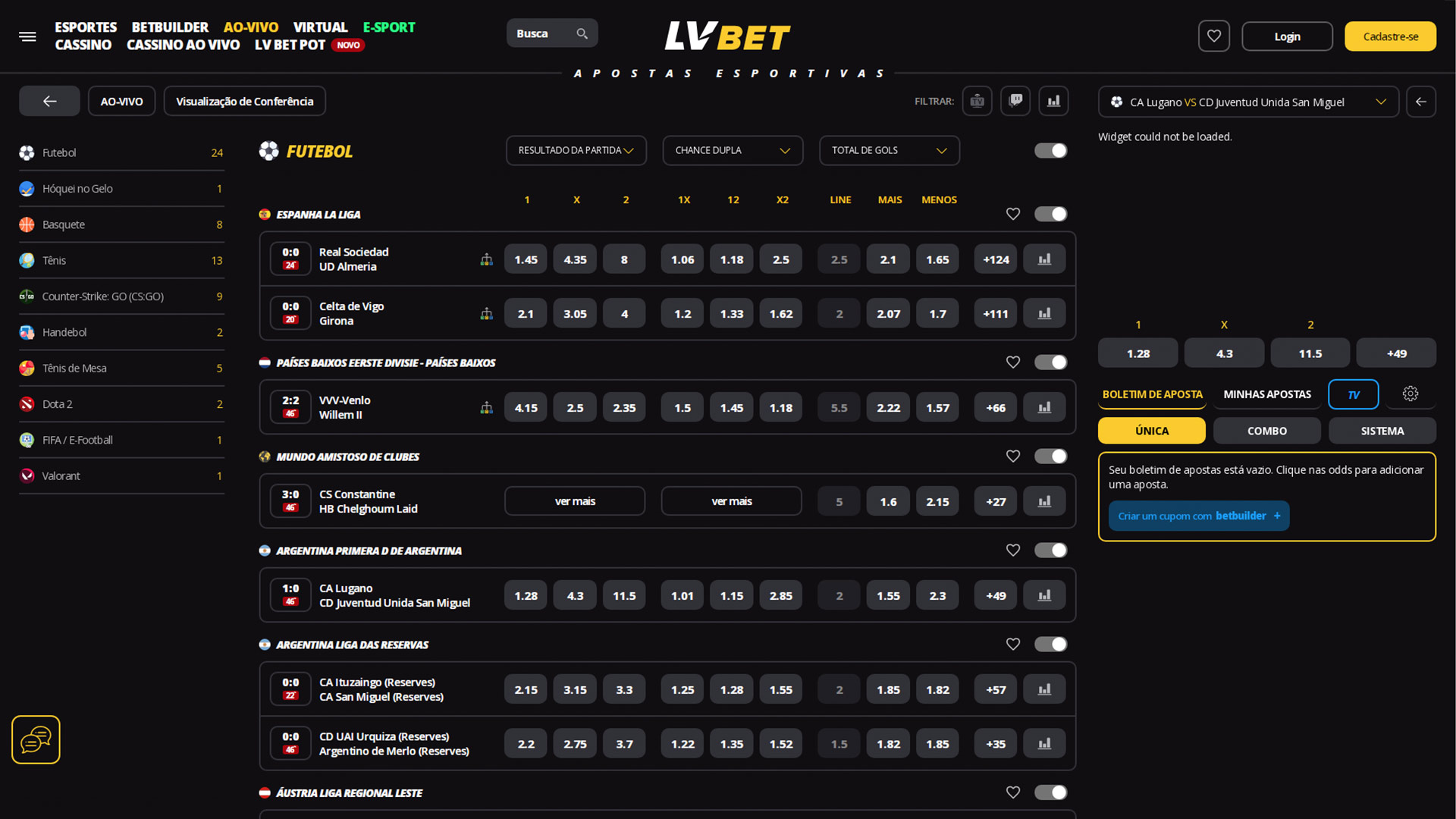The width and height of the screenshot is (1456, 819).
Task: Favorite Áustria Liga Regional Leste league
Action: coord(1012,792)
